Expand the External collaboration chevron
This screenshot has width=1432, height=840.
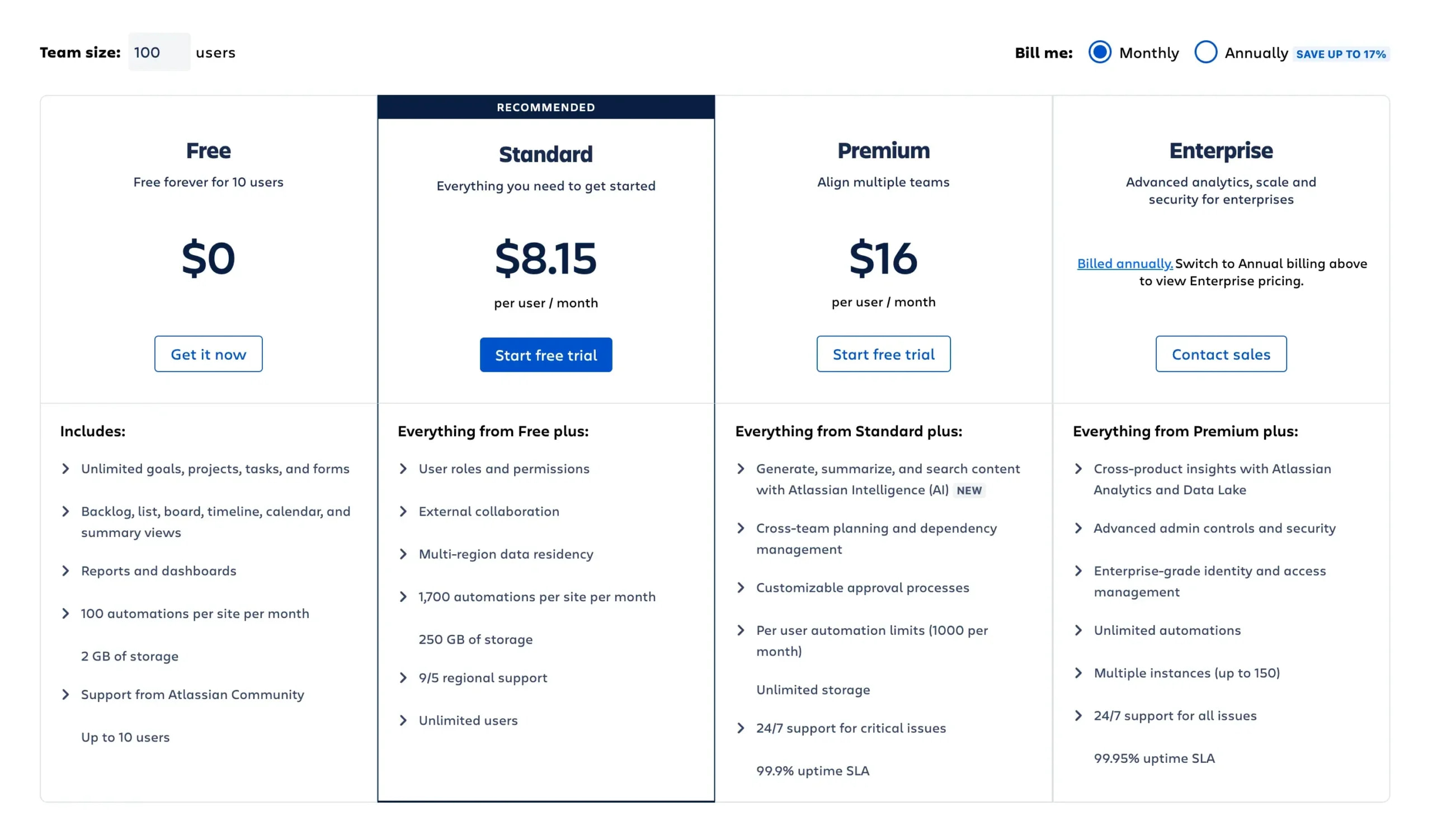[x=403, y=511]
